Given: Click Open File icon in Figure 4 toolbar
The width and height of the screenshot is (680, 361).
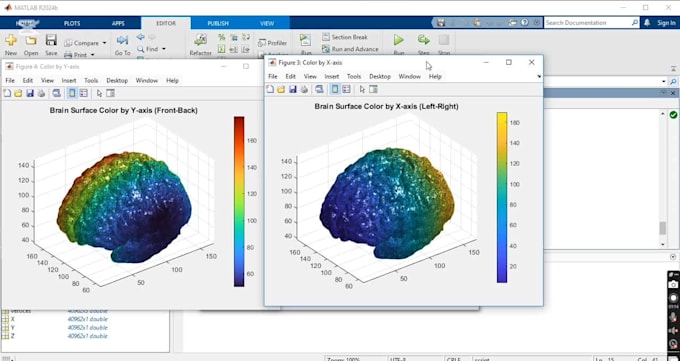Looking at the screenshot, I should click(x=18, y=93).
